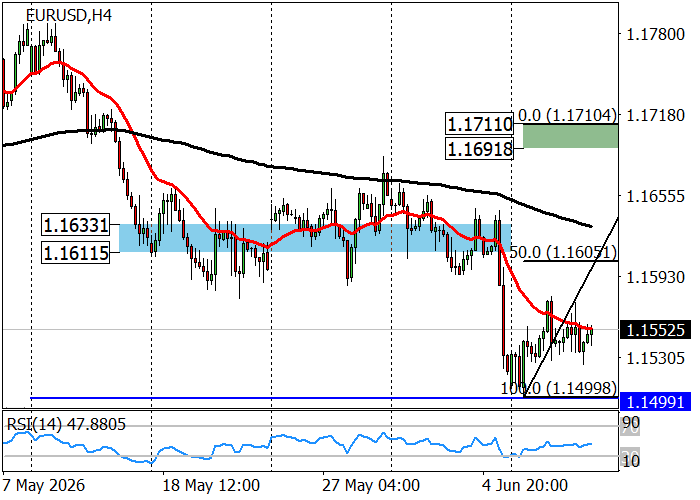Click the EURUSD,H4 chart title
The image size is (700, 500).
coord(69,16)
